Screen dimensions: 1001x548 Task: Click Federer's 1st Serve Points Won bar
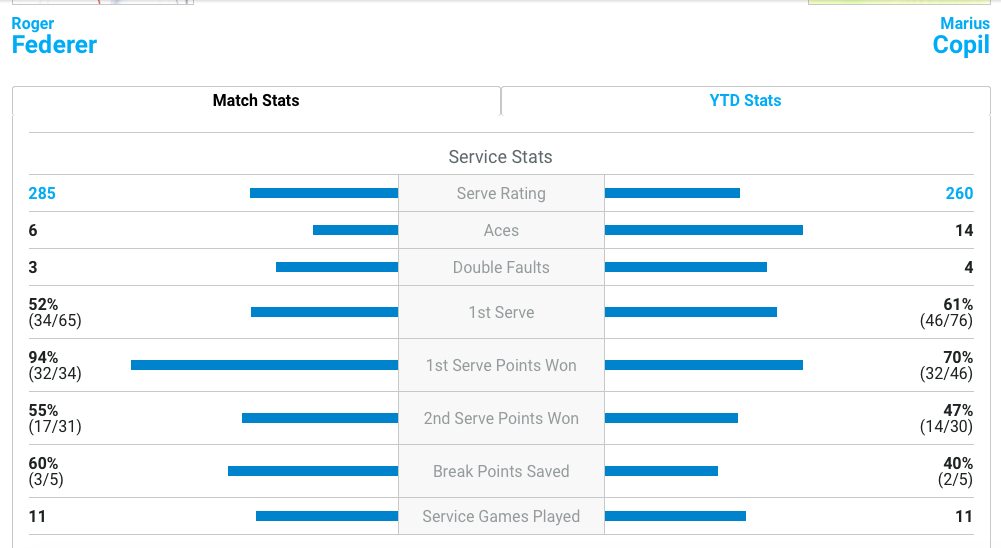pos(264,365)
